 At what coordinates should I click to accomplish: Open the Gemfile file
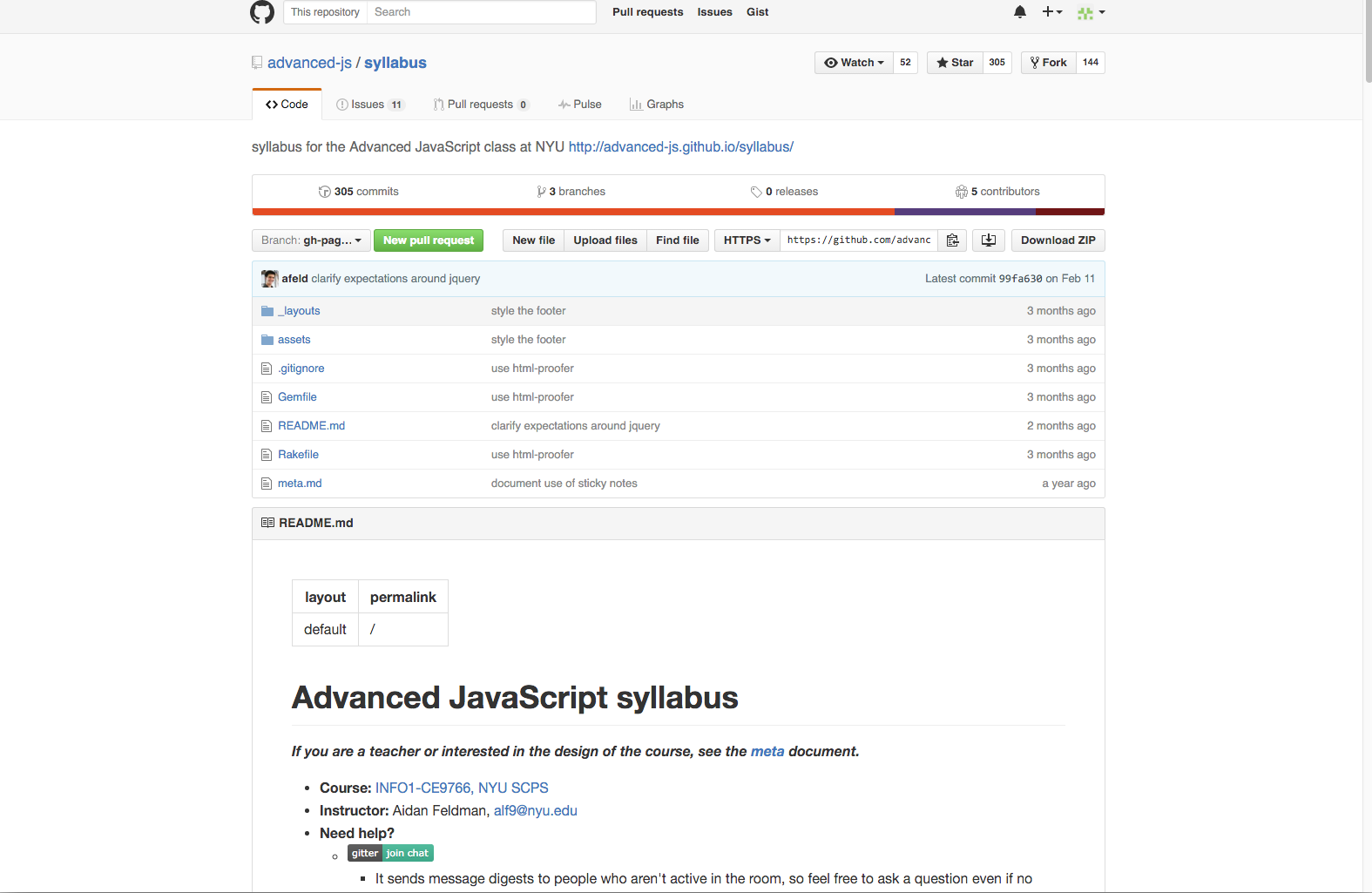pos(297,397)
